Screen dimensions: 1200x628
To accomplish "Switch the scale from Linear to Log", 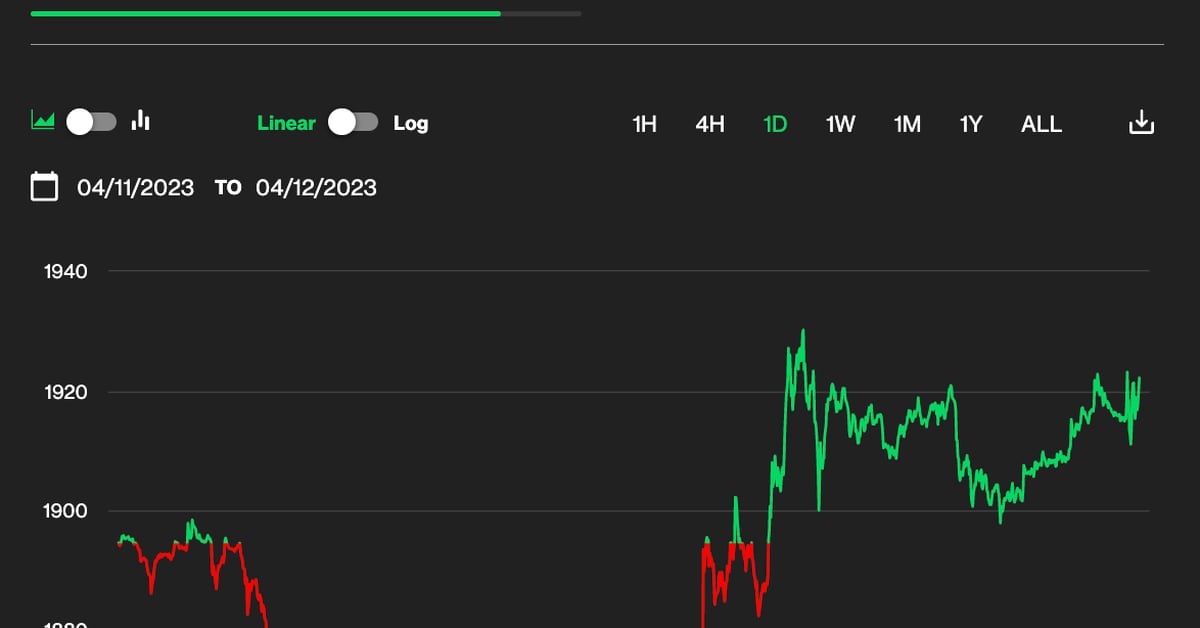I will click(x=353, y=122).
